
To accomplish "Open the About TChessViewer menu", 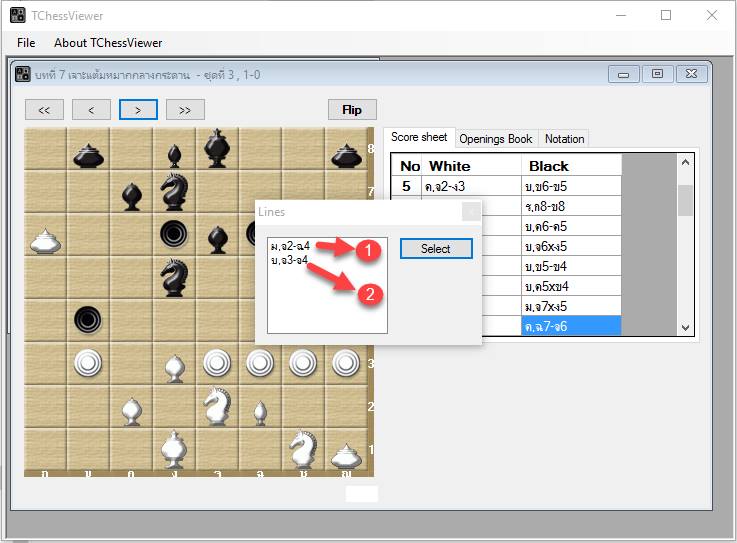I will click(x=108, y=43).
